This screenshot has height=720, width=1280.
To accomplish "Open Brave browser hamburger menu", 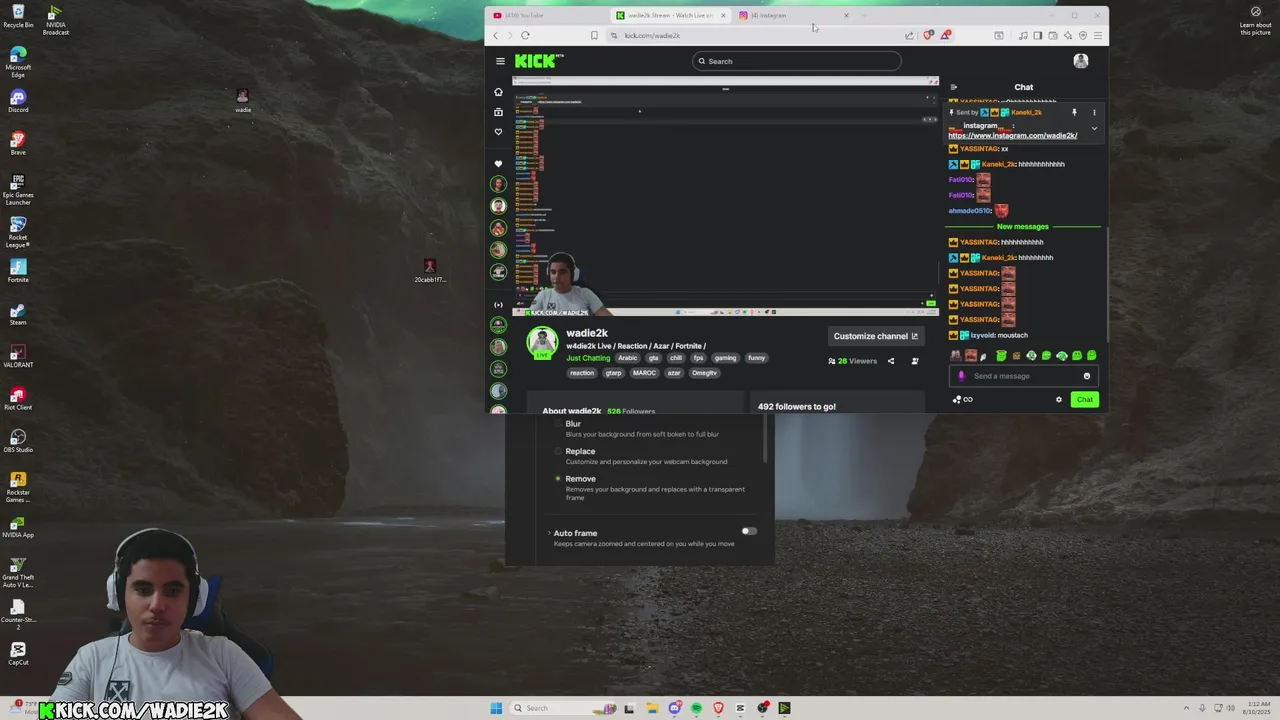I will [1098, 36].
